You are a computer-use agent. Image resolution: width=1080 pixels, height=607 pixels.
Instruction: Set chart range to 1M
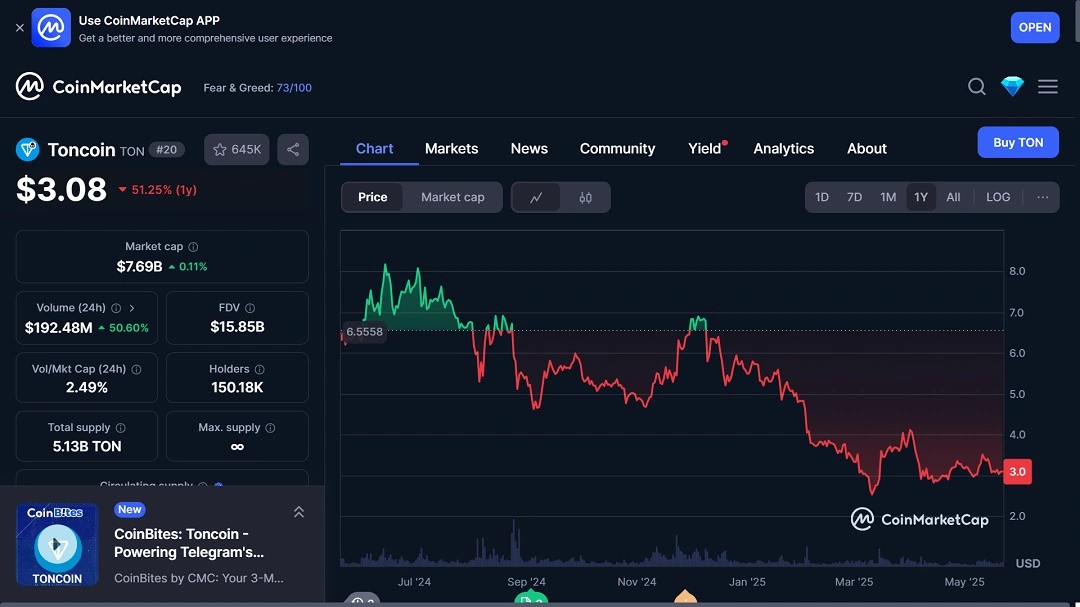pos(888,197)
